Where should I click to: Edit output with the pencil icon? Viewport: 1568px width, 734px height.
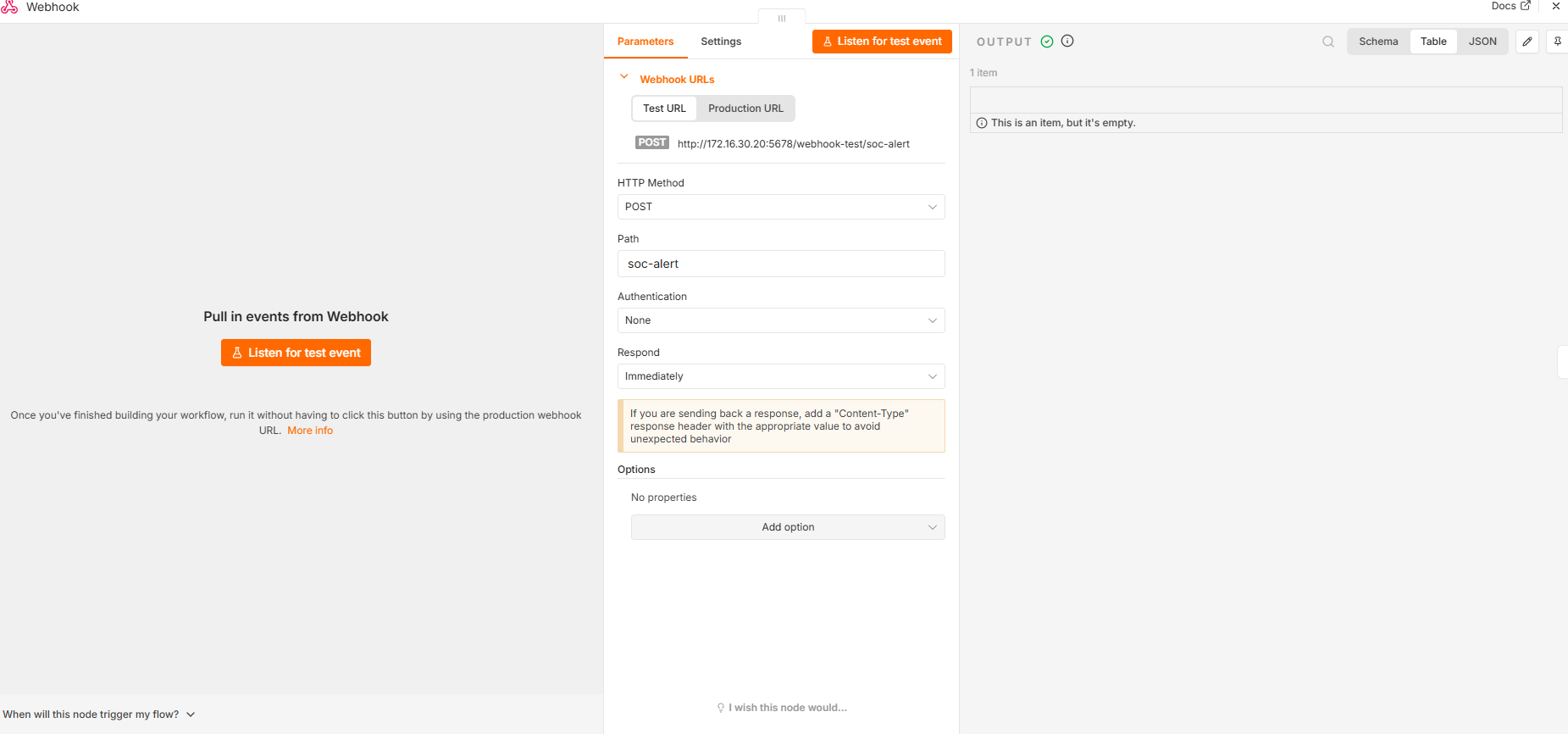pos(1527,42)
